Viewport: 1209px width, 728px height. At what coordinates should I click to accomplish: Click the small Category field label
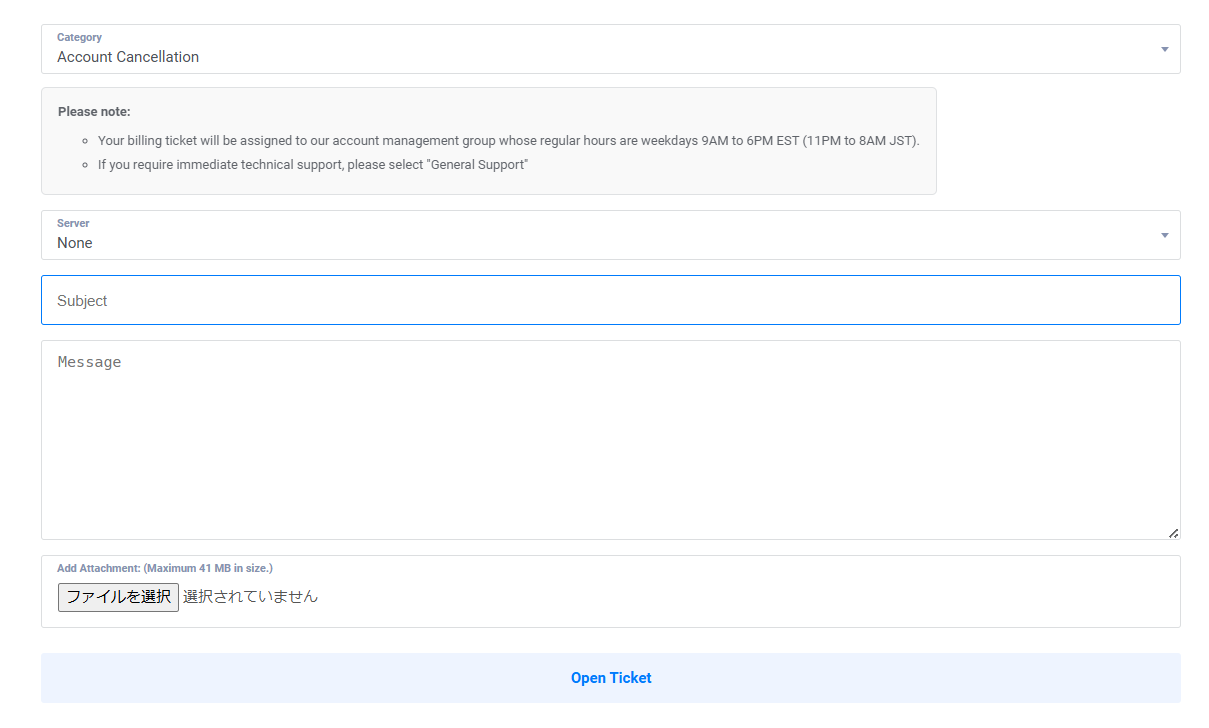79,37
